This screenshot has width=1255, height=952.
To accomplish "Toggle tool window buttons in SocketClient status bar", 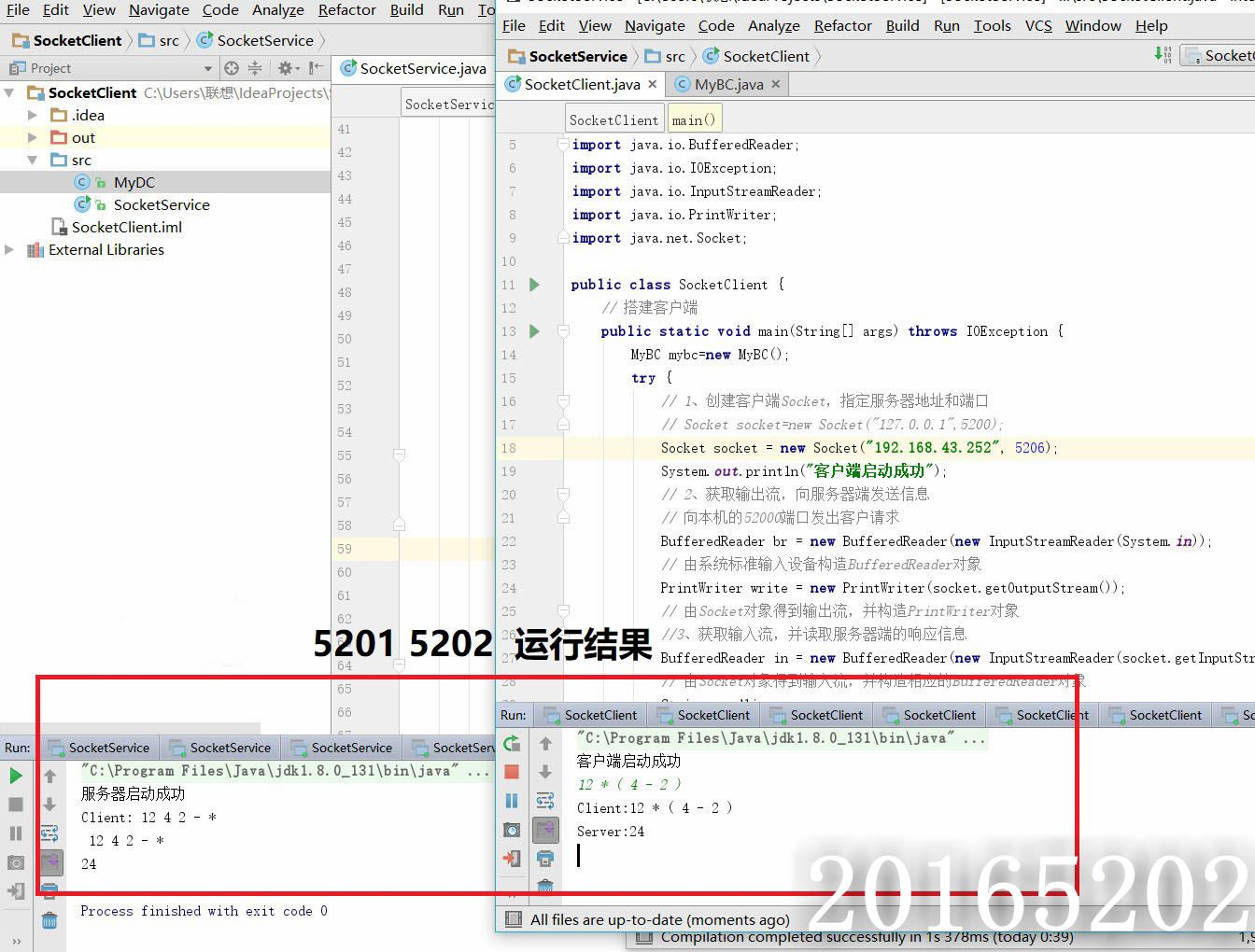I will click(x=513, y=919).
